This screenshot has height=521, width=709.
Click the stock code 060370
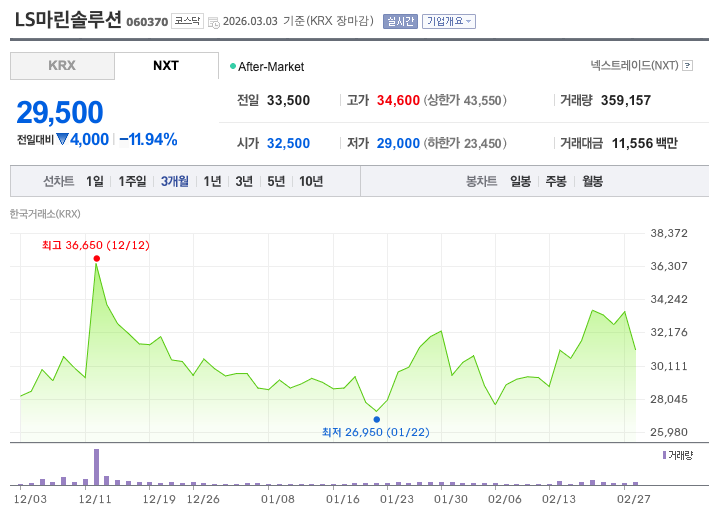(x=147, y=22)
